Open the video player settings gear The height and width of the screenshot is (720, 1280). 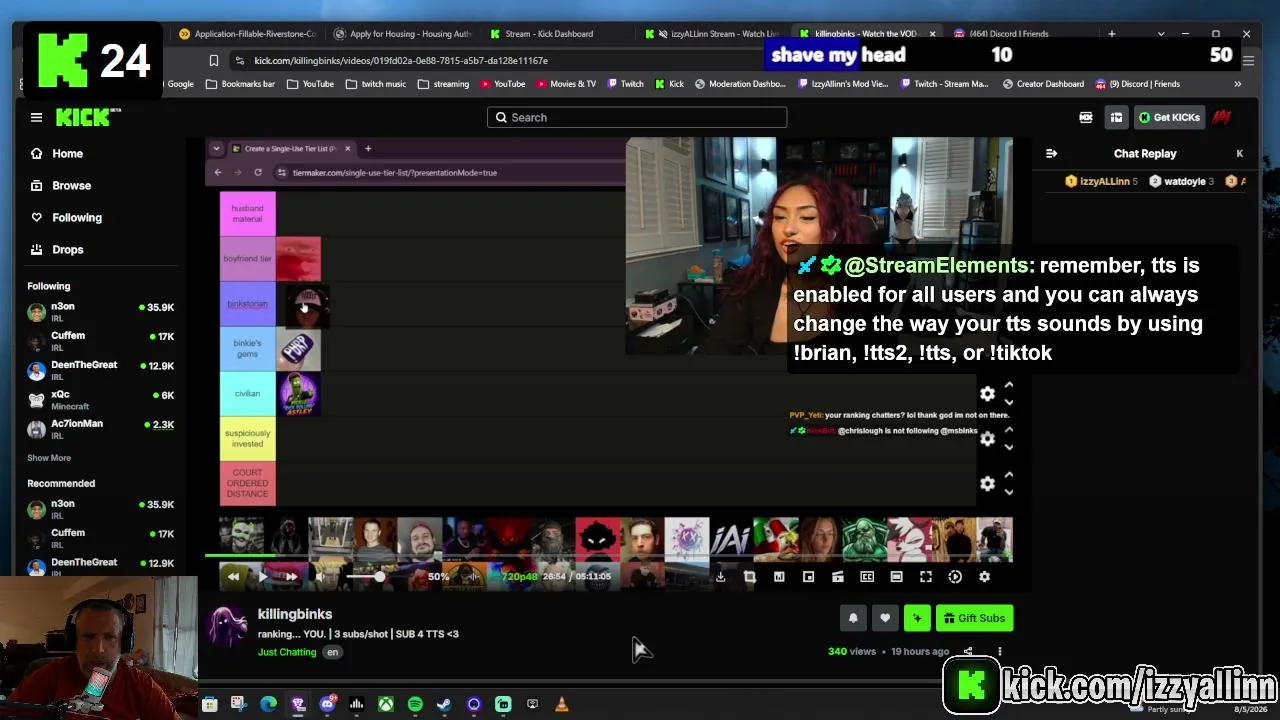pos(984,576)
